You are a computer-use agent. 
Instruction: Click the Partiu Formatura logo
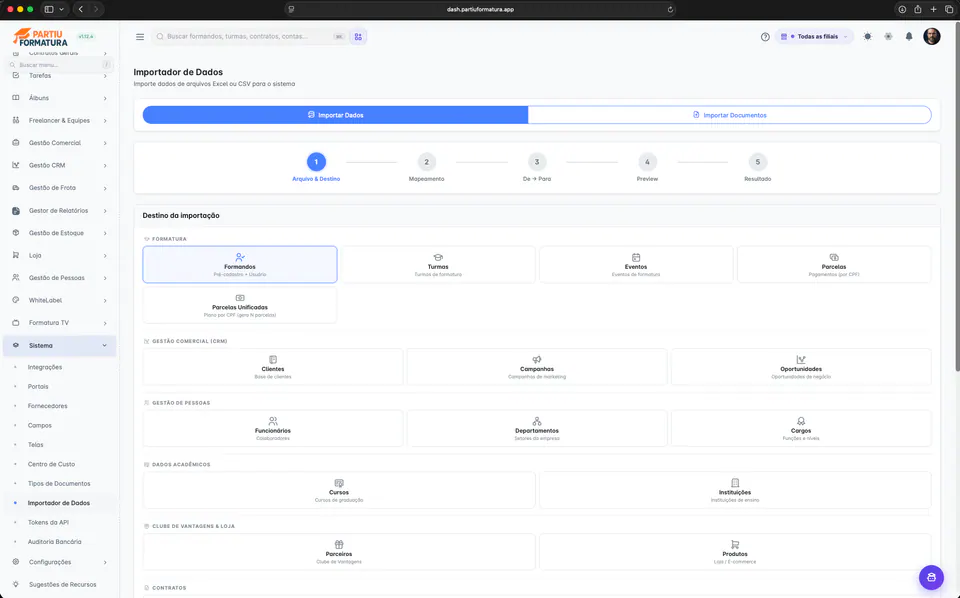40,37
